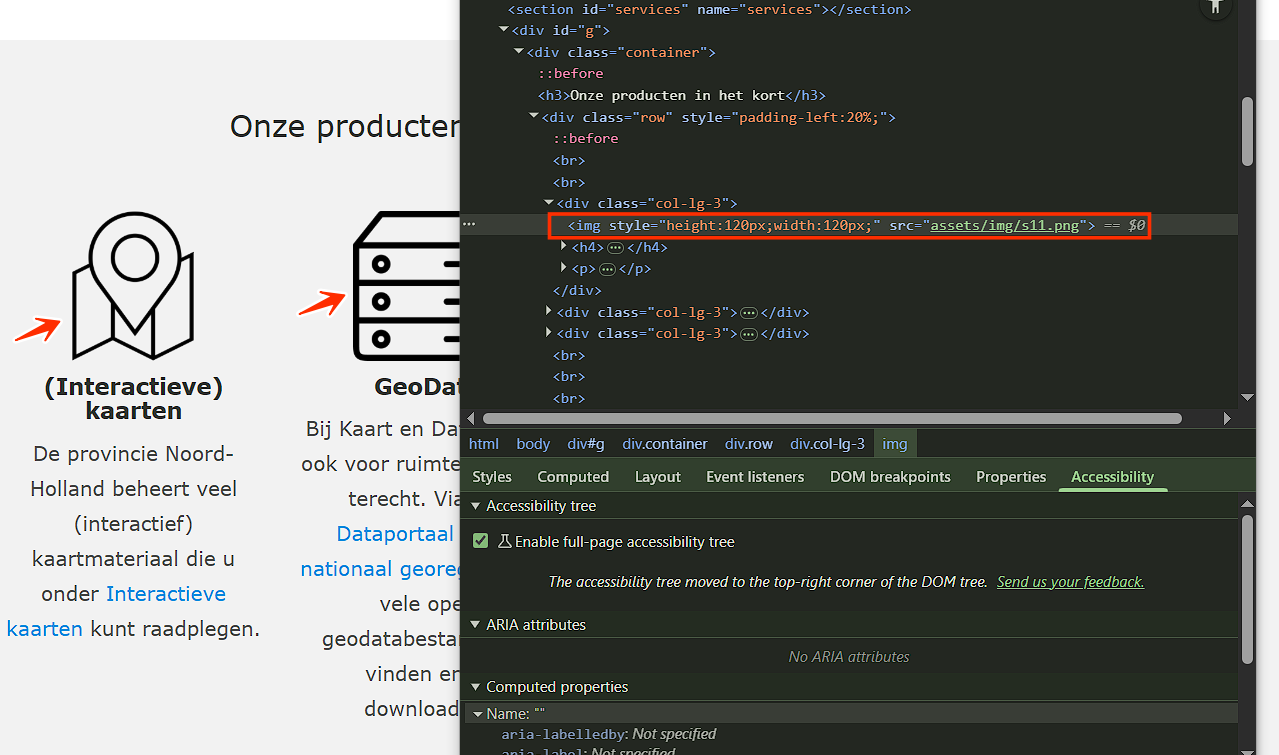Open the Computed tab
Screen dimensions: 1279x755
tap(573, 477)
